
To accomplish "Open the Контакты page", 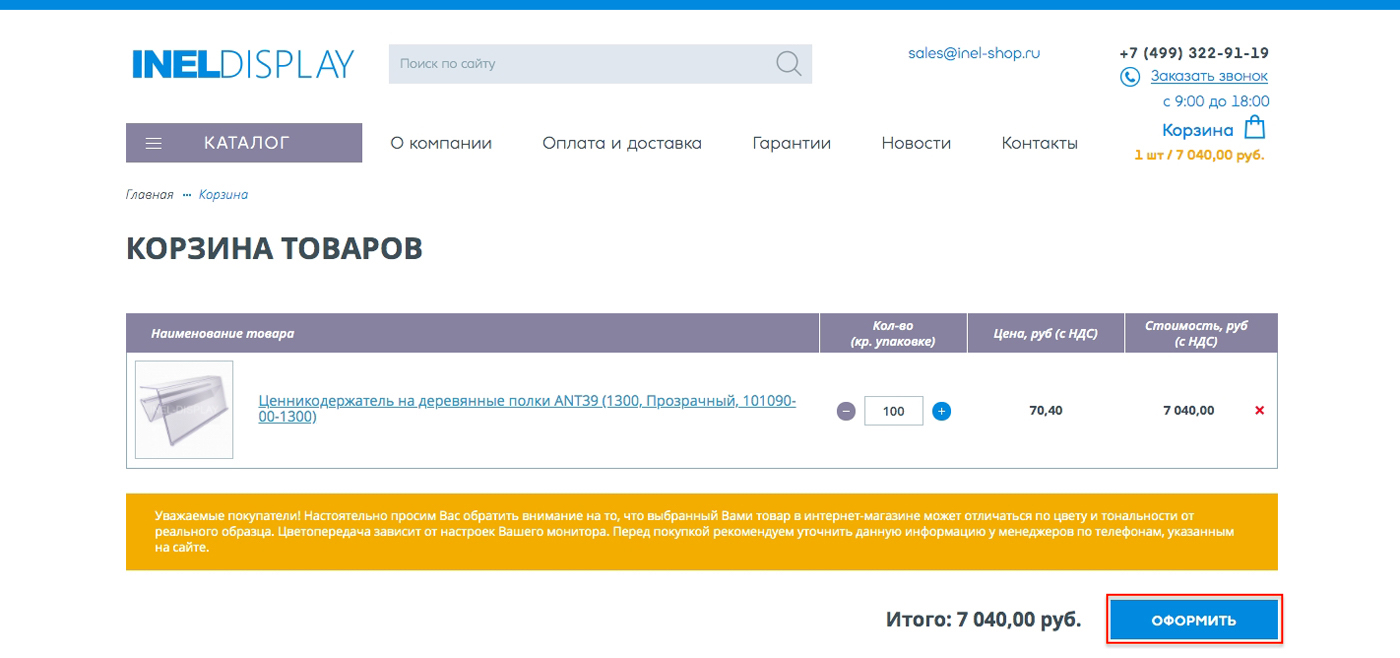I will 1039,143.
